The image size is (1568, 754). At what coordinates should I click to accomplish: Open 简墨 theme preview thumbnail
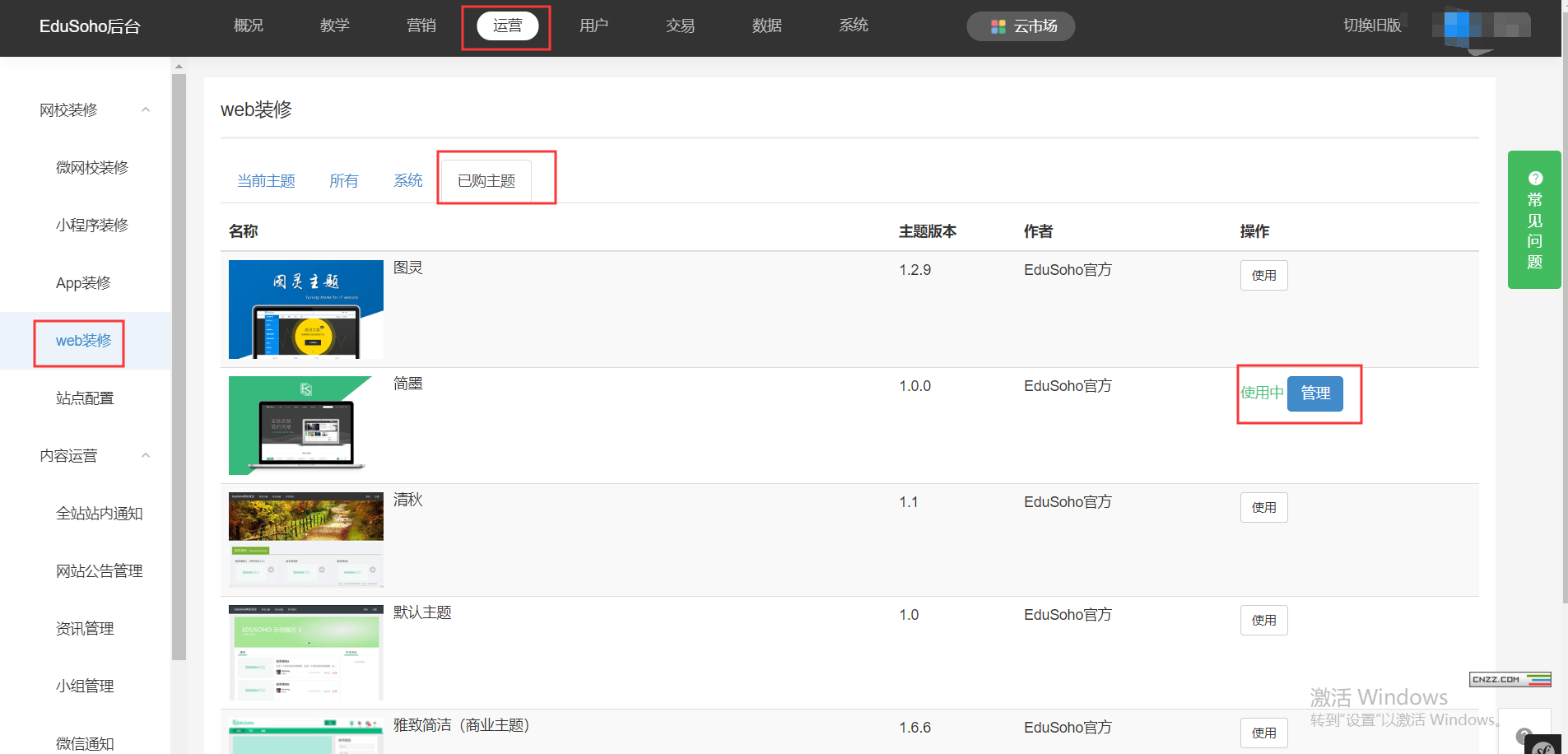click(306, 426)
